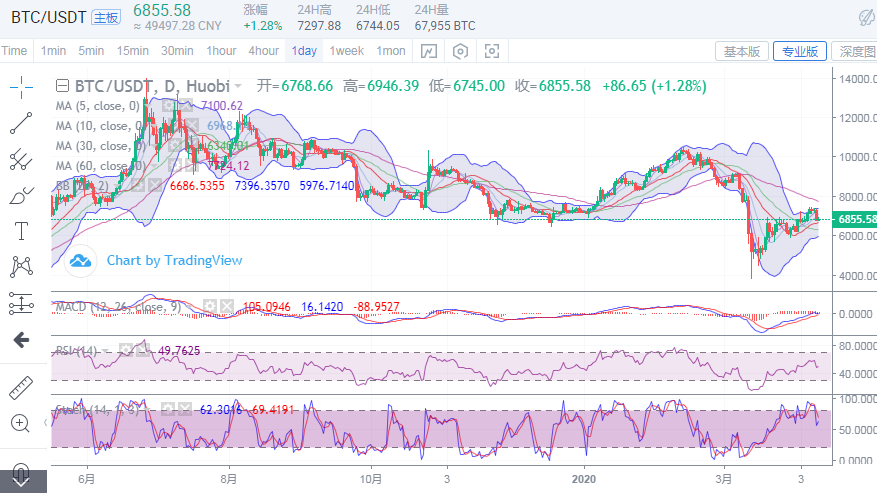This screenshot has height=493, width=877.
Task: Select the 1week interval
Action: pos(347,51)
